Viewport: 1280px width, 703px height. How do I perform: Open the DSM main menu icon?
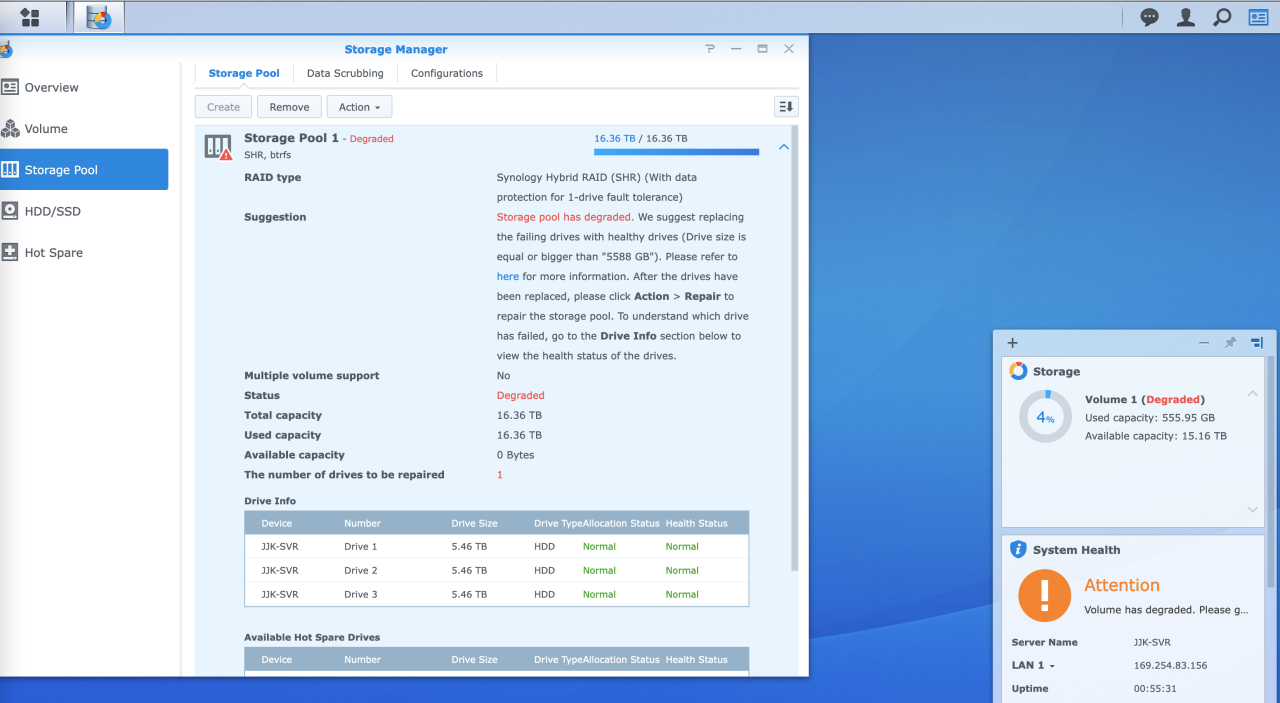pos(30,17)
